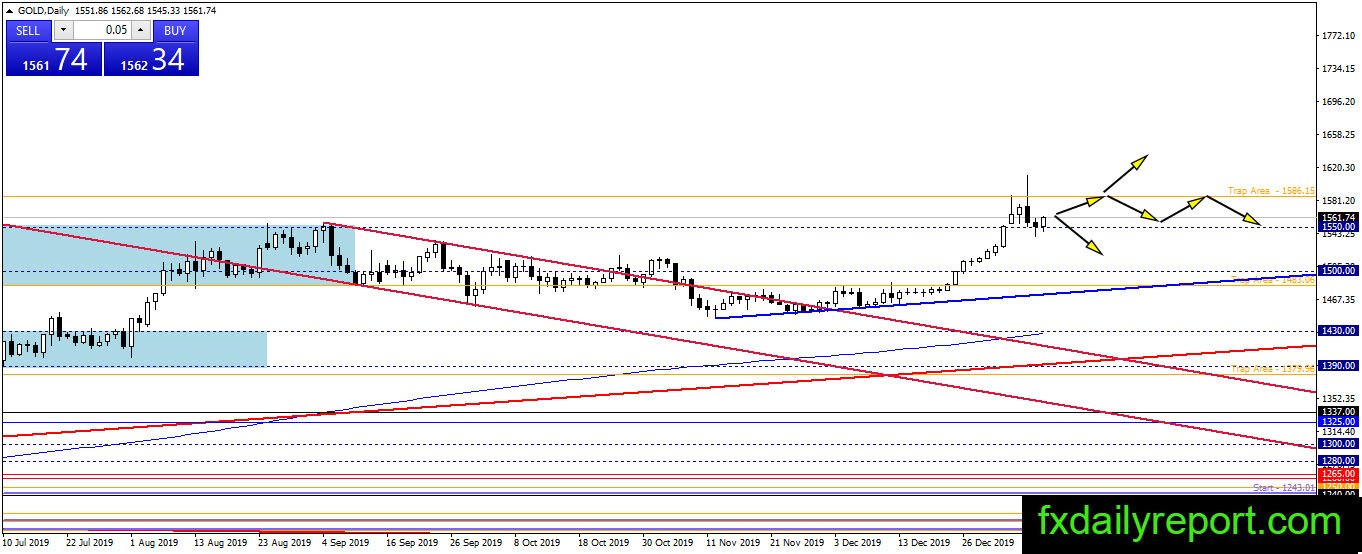Select the 1430.00 price level label
The height and width of the screenshot is (554, 1362).
tap(1337, 330)
